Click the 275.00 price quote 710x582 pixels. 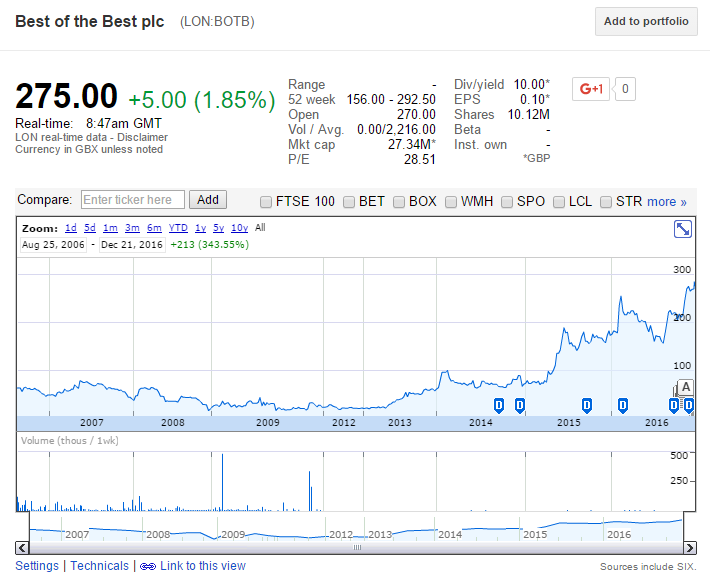pyautogui.click(x=67, y=96)
